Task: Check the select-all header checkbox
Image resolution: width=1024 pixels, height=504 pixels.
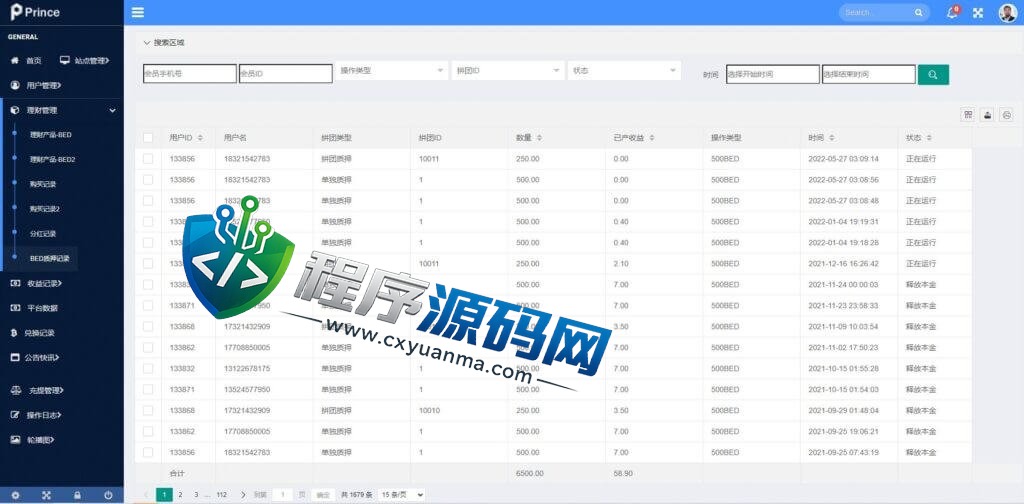Action: [148, 138]
